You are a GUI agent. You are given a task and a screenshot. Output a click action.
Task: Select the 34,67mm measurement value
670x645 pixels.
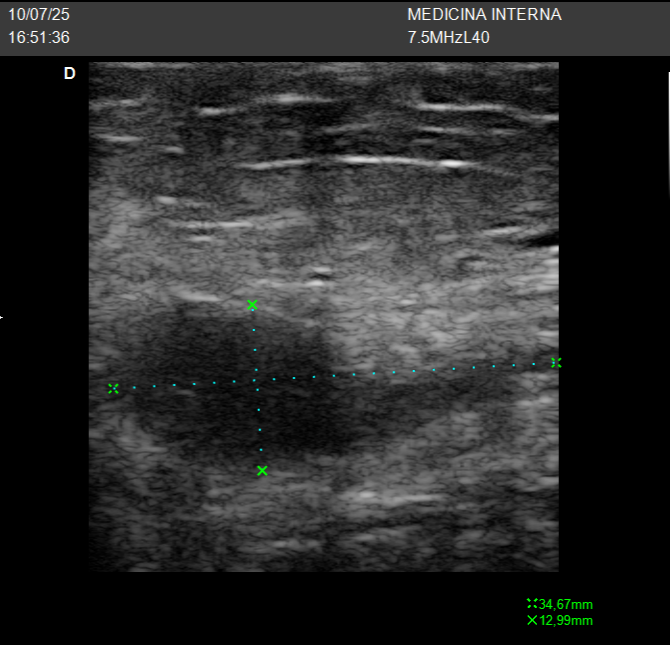tap(566, 604)
